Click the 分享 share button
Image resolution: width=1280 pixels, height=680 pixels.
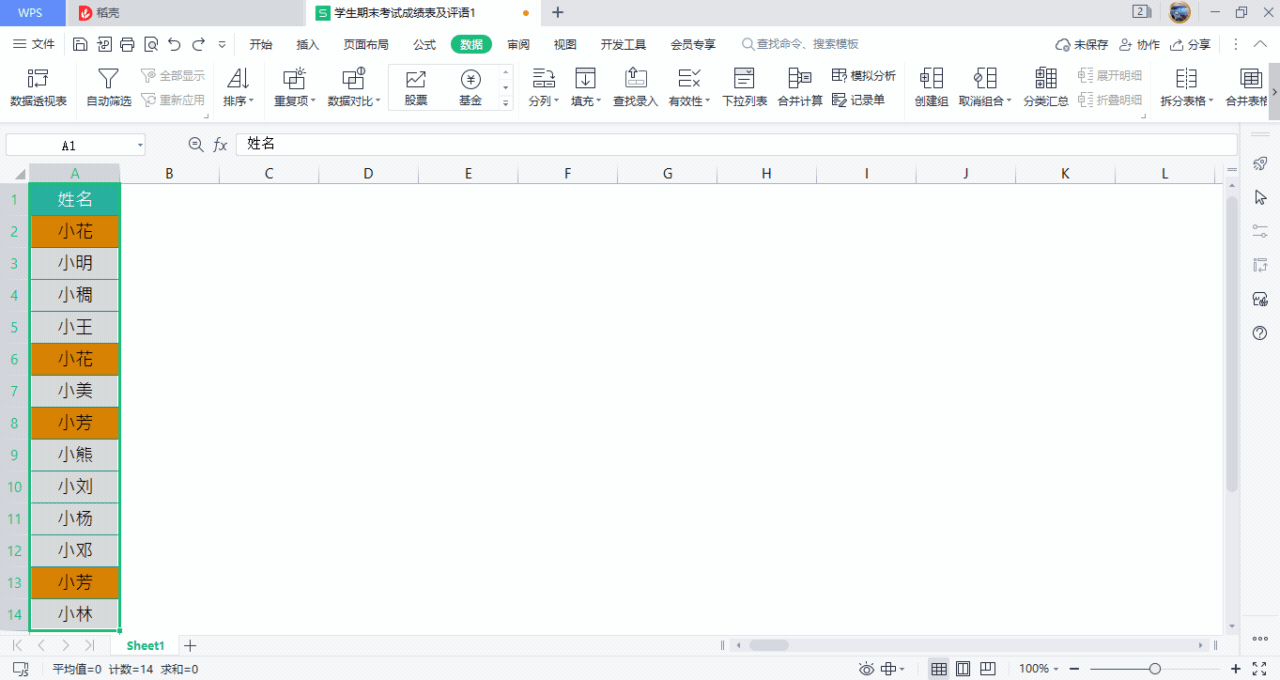(1190, 44)
